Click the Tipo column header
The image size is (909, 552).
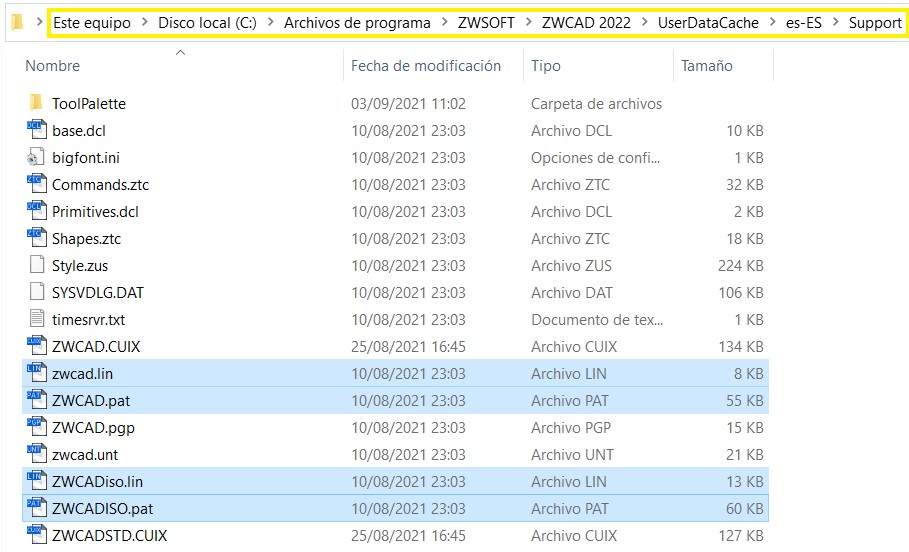tap(546, 66)
